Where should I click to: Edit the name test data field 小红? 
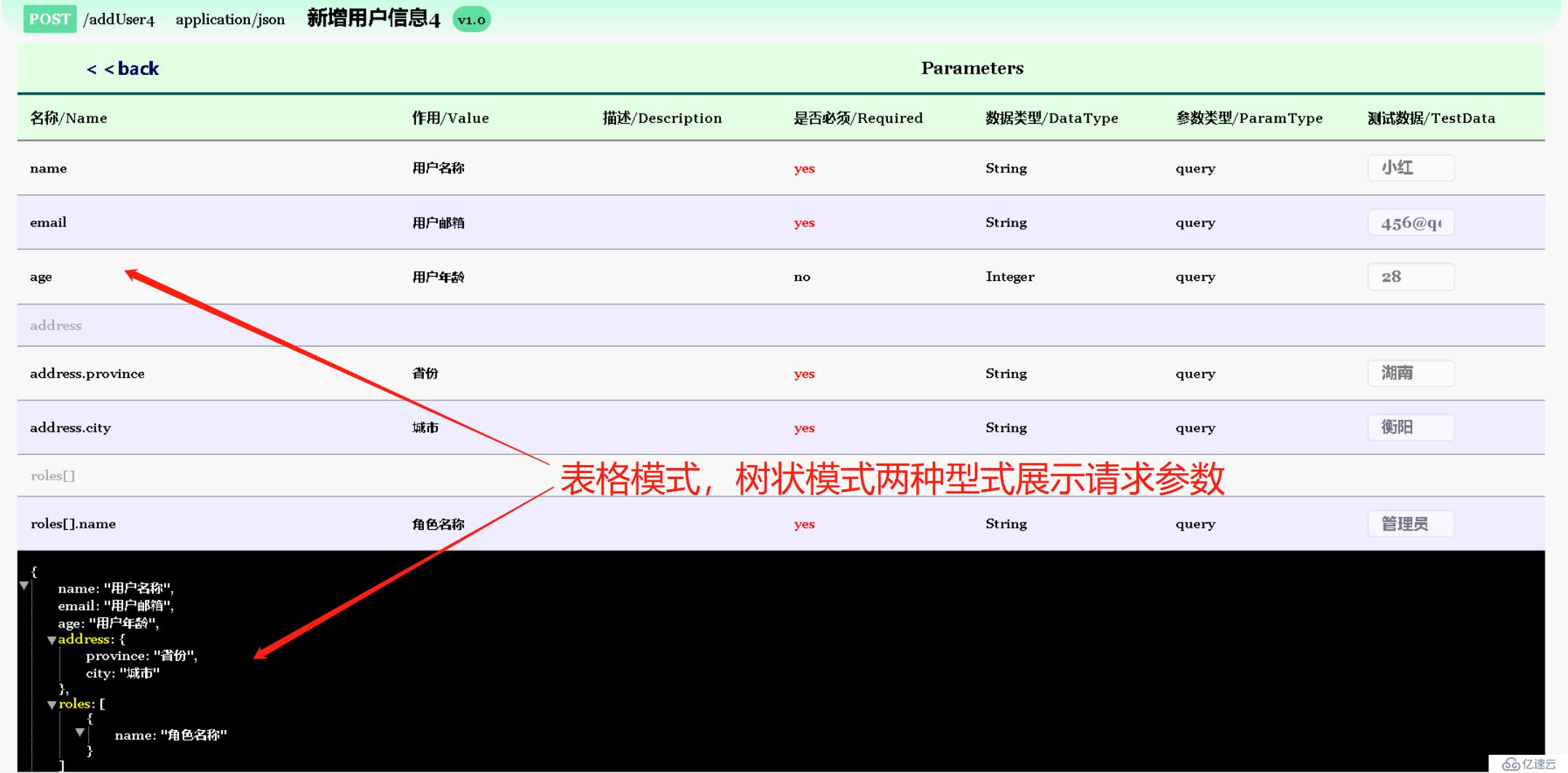[x=1411, y=168]
